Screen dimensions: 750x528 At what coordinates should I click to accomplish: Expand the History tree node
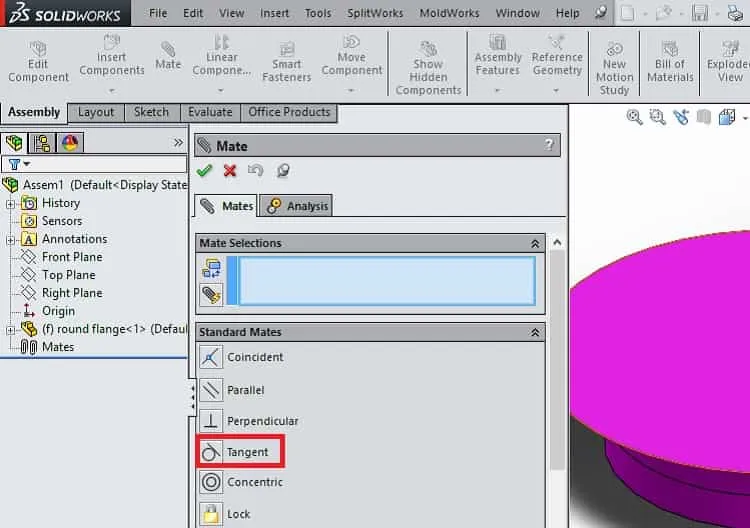10,204
